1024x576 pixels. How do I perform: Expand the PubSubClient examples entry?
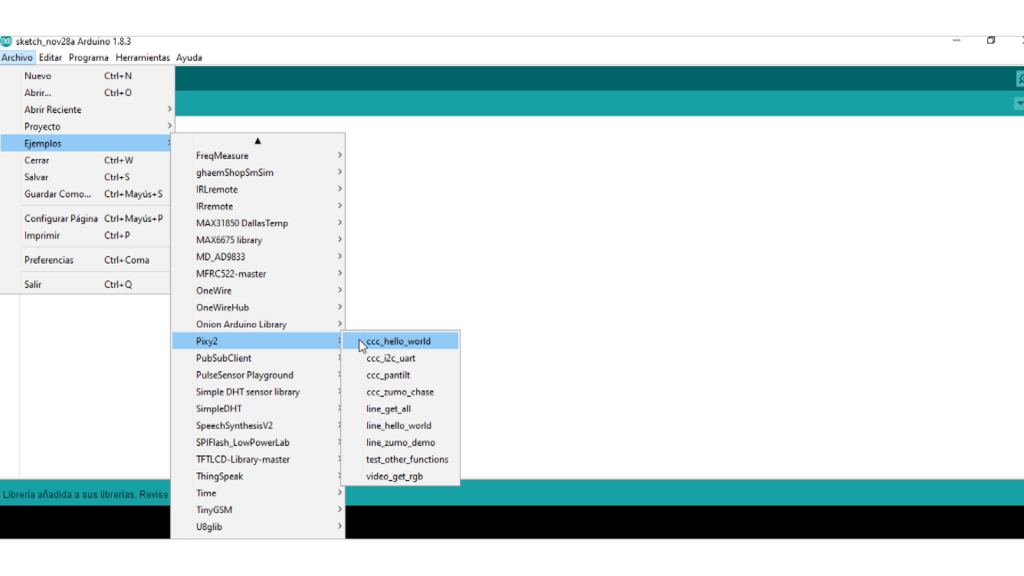(x=257, y=358)
